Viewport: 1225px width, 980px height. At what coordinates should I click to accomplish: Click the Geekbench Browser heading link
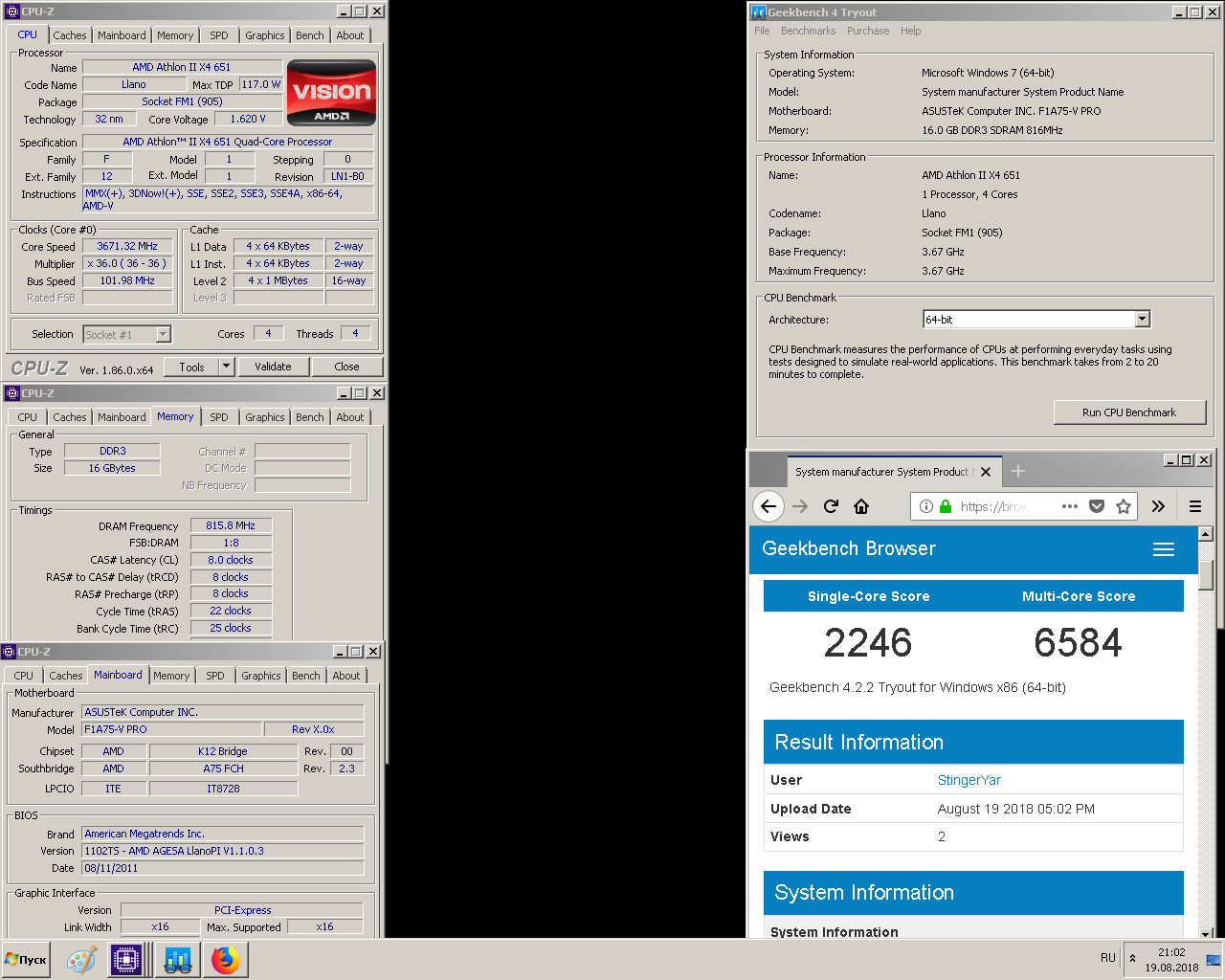[849, 548]
